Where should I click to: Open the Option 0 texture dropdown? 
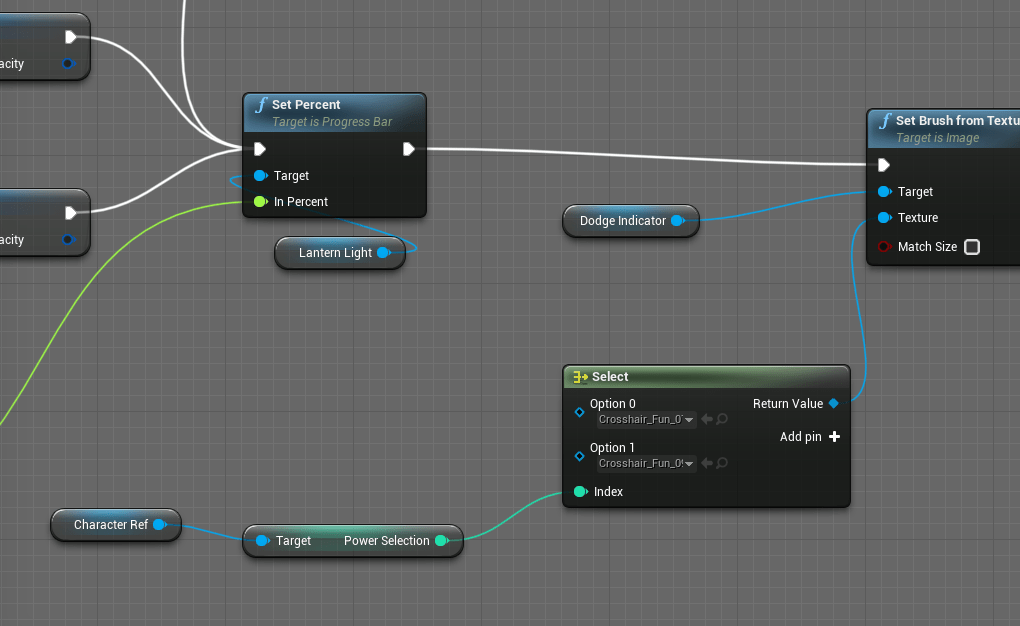(x=646, y=420)
